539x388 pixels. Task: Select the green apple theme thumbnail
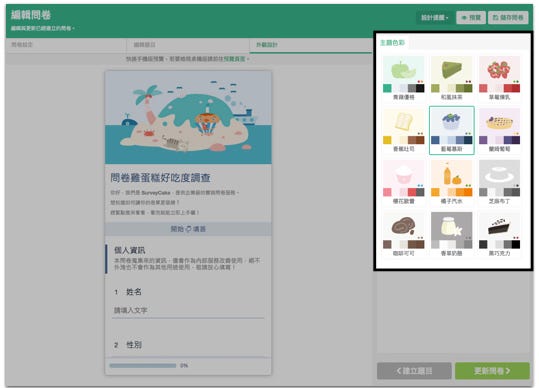point(404,78)
